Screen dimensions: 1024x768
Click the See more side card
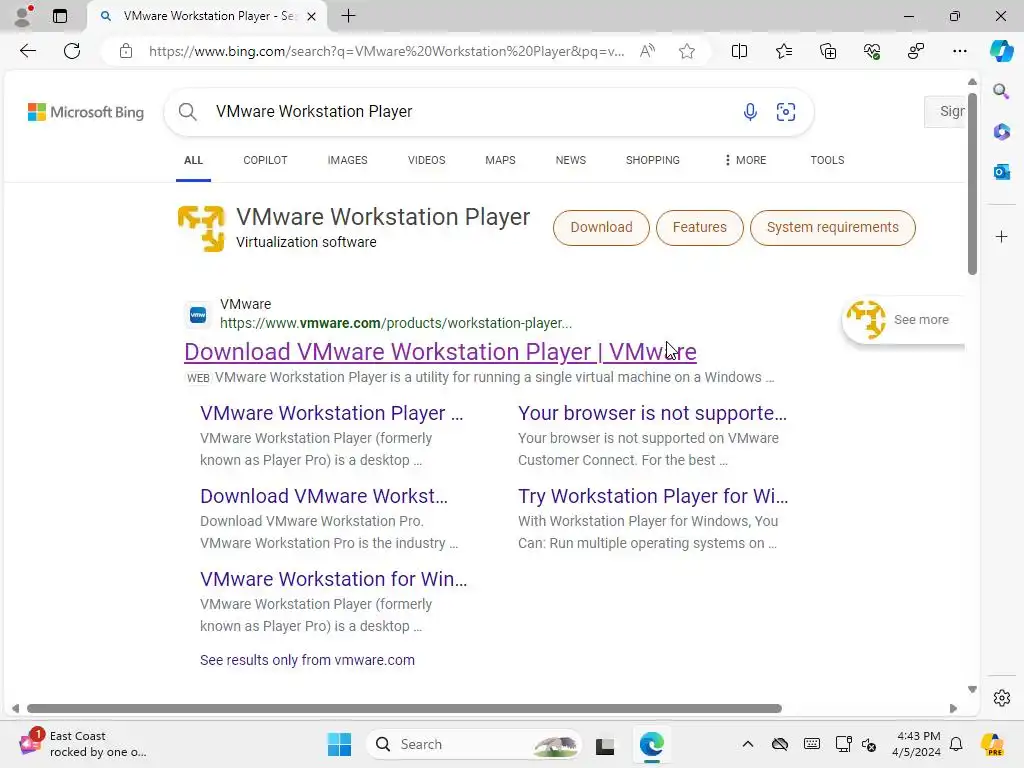coord(904,319)
